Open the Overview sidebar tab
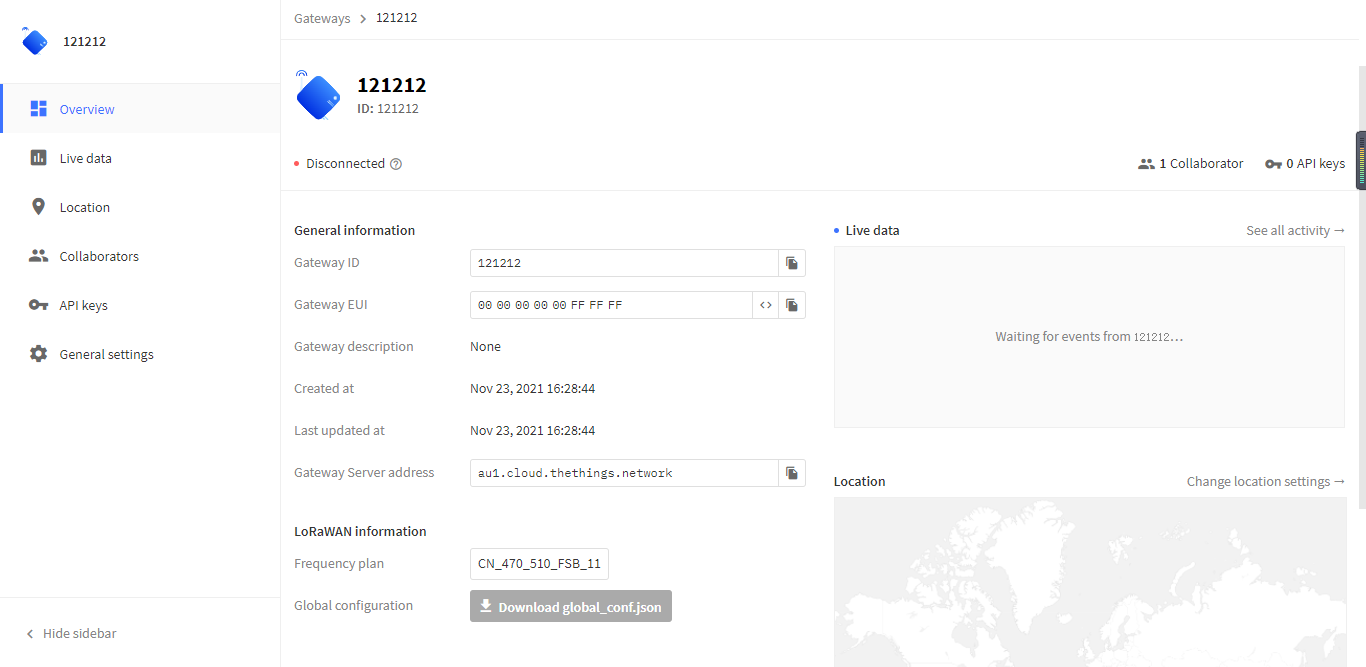This screenshot has width=1366, height=667. [x=87, y=109]
